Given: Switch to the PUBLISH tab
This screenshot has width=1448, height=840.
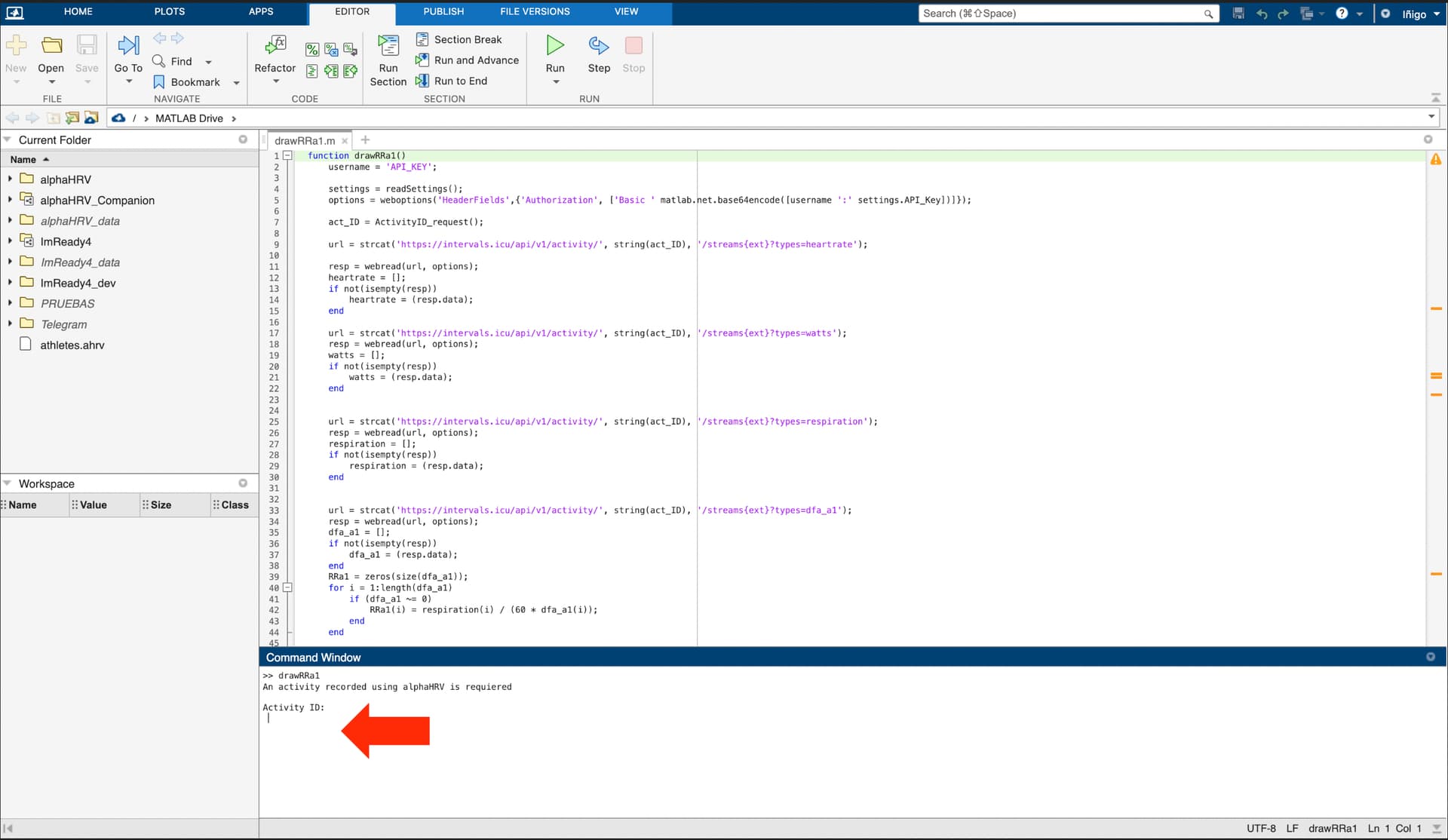Looking at the screenshot, I should [443, 11].
